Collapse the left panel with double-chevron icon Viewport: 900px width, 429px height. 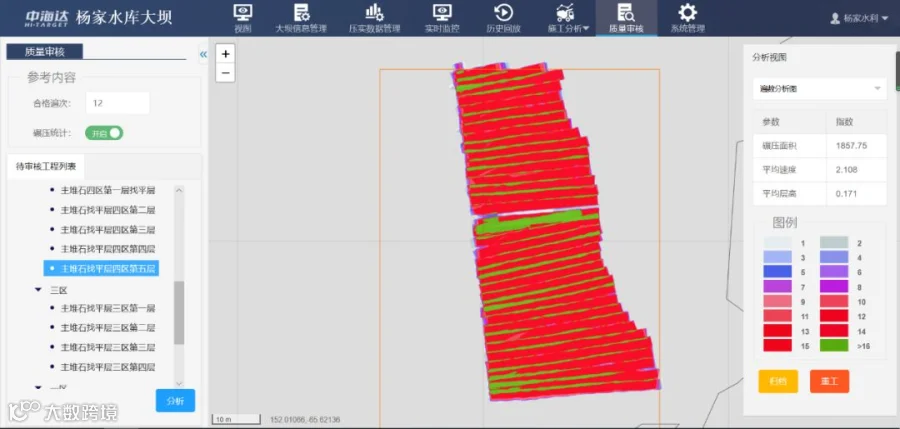(x=203, y=55)
